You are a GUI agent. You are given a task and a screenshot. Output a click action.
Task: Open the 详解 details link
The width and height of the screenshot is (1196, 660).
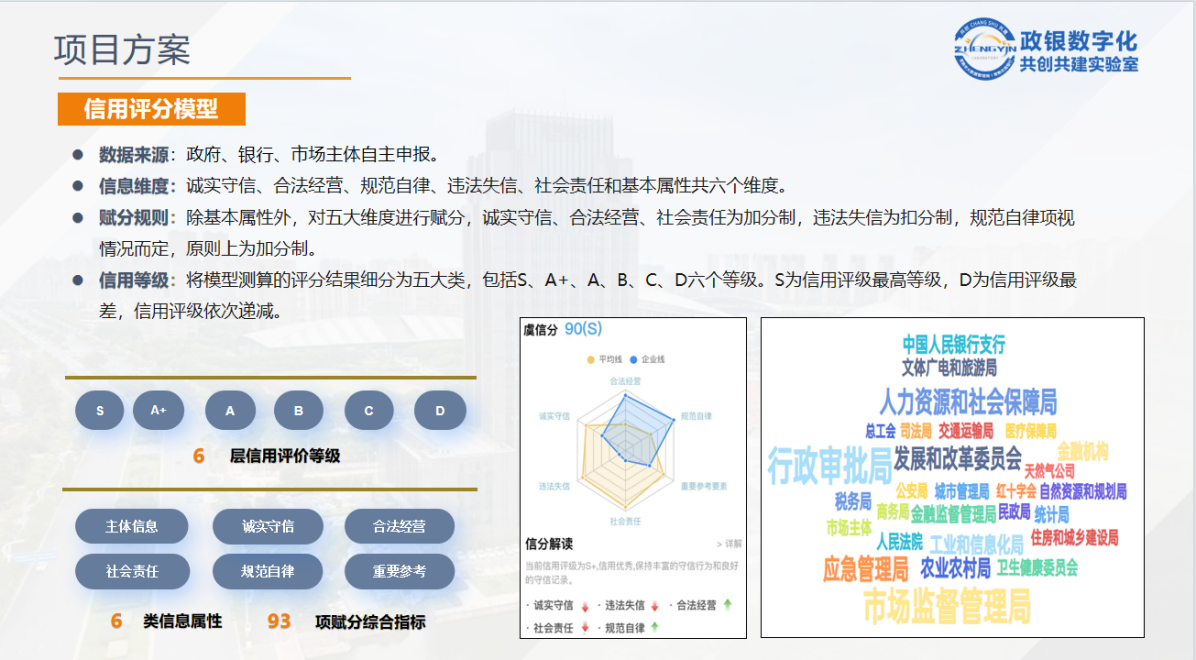(x=729, y=544)
